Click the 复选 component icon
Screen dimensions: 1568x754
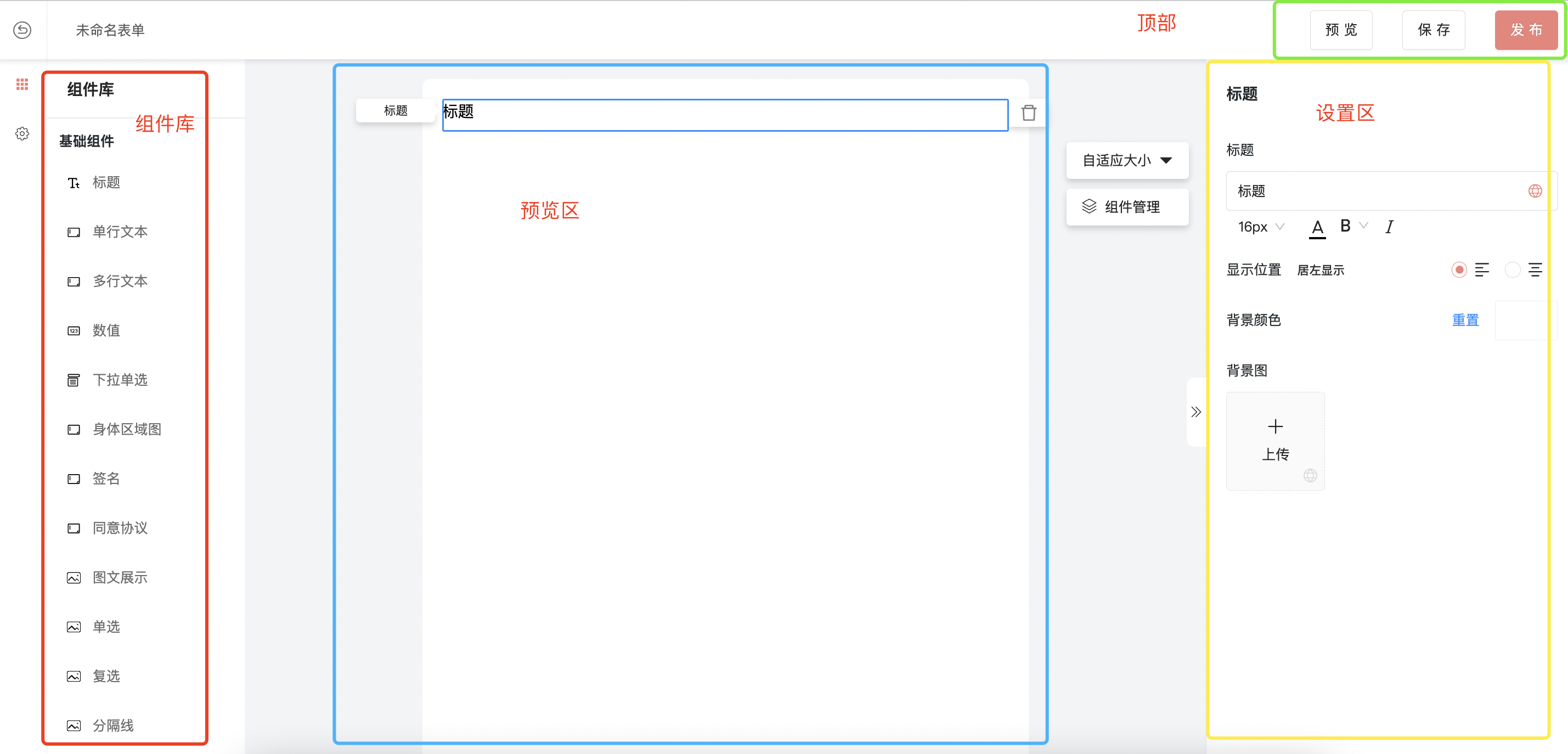click(74, 676)
